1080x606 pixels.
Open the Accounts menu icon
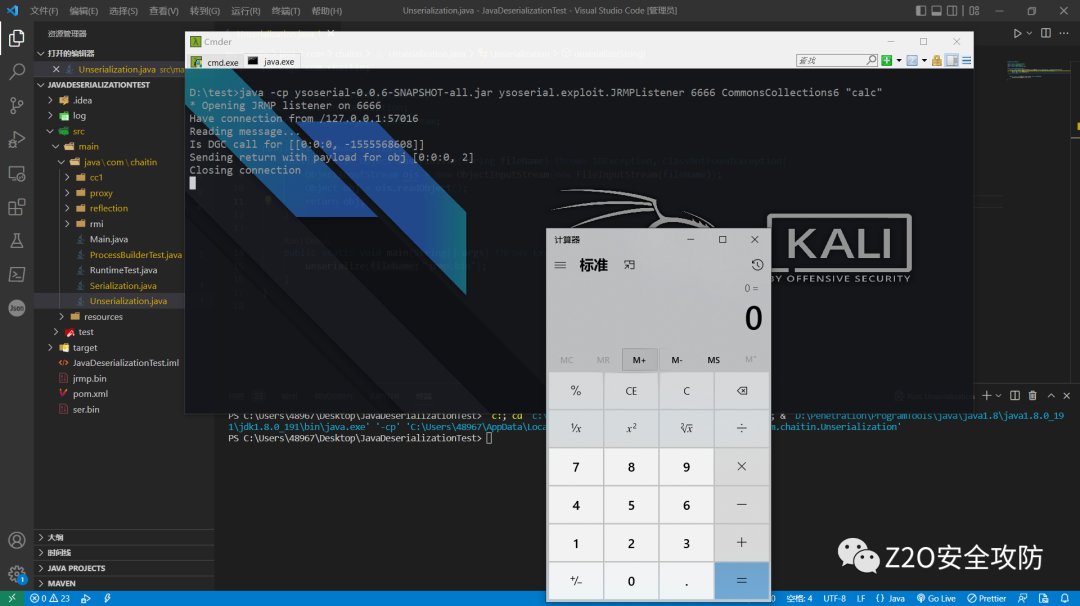(x=17, y=541)
